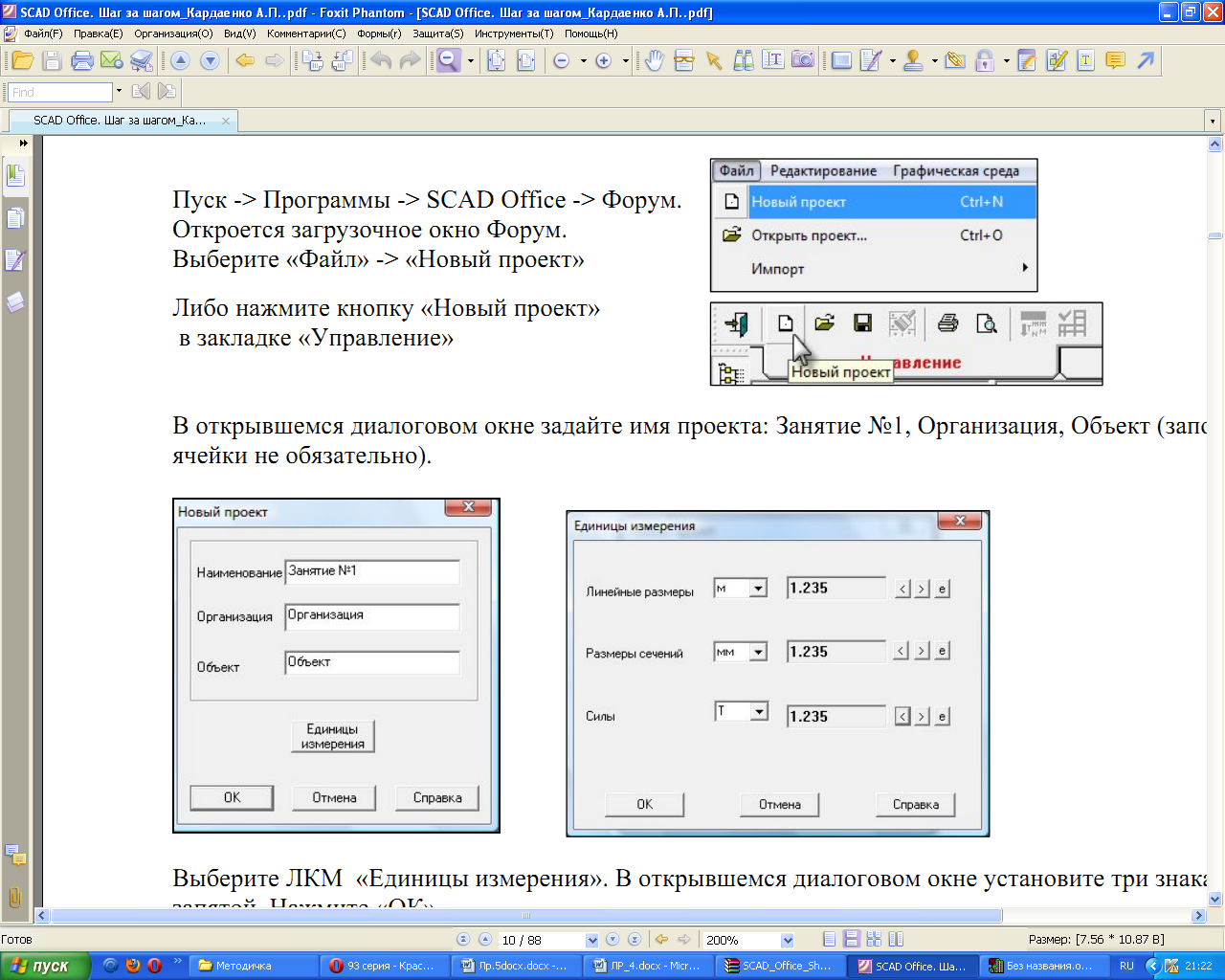Click the Fit Page icon
1225x980 pixels.
pos(496,60)
